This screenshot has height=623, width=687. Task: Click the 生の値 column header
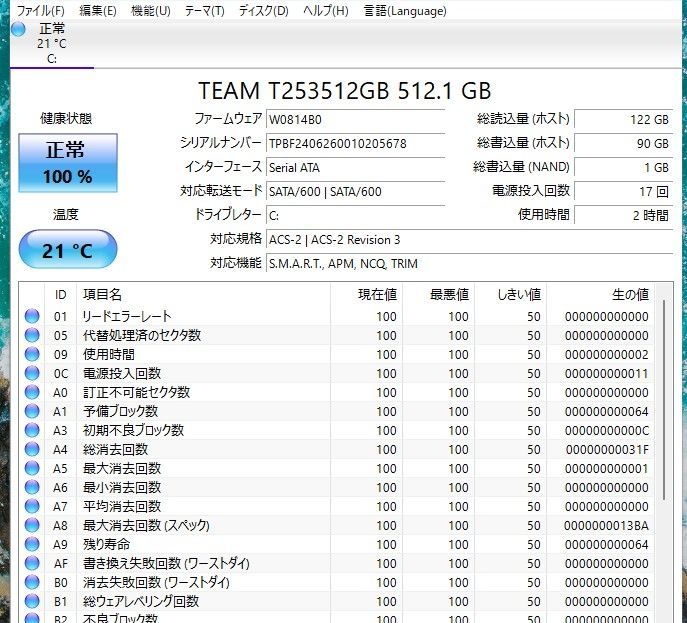600,295
